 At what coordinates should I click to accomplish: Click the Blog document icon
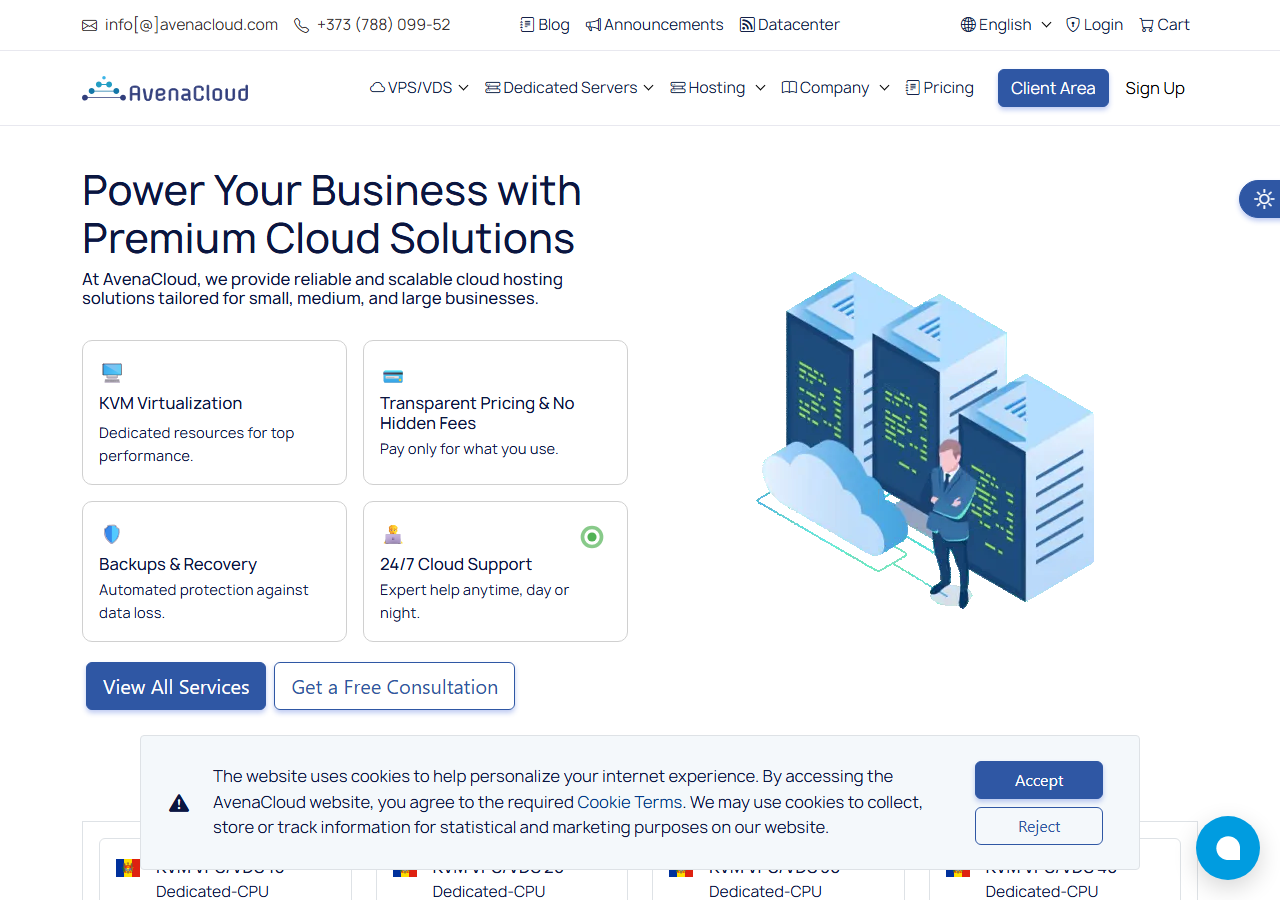tap(527, 25)
